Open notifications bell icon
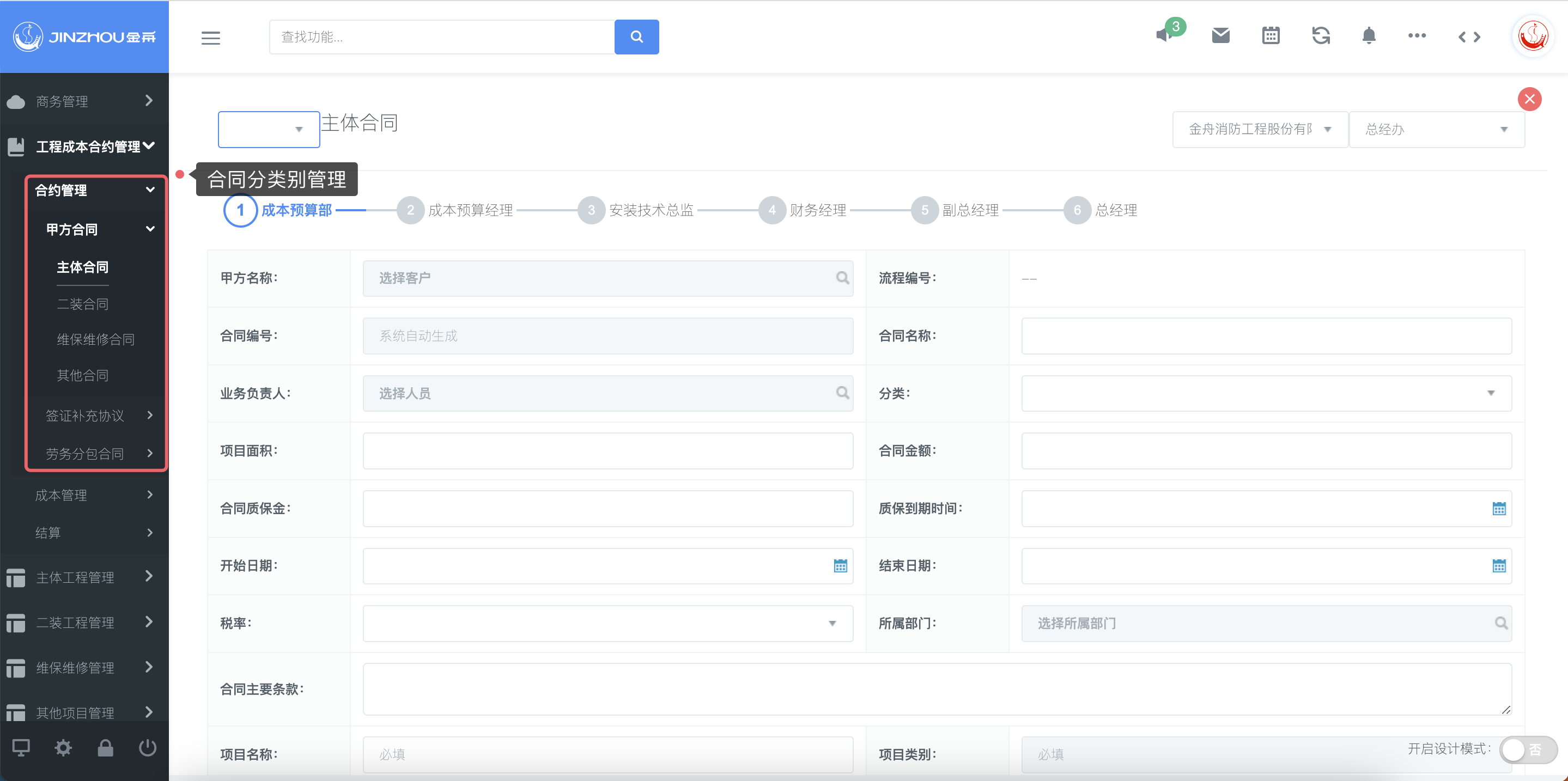Screen dimensions: 1568x781 pos(1369,36)
